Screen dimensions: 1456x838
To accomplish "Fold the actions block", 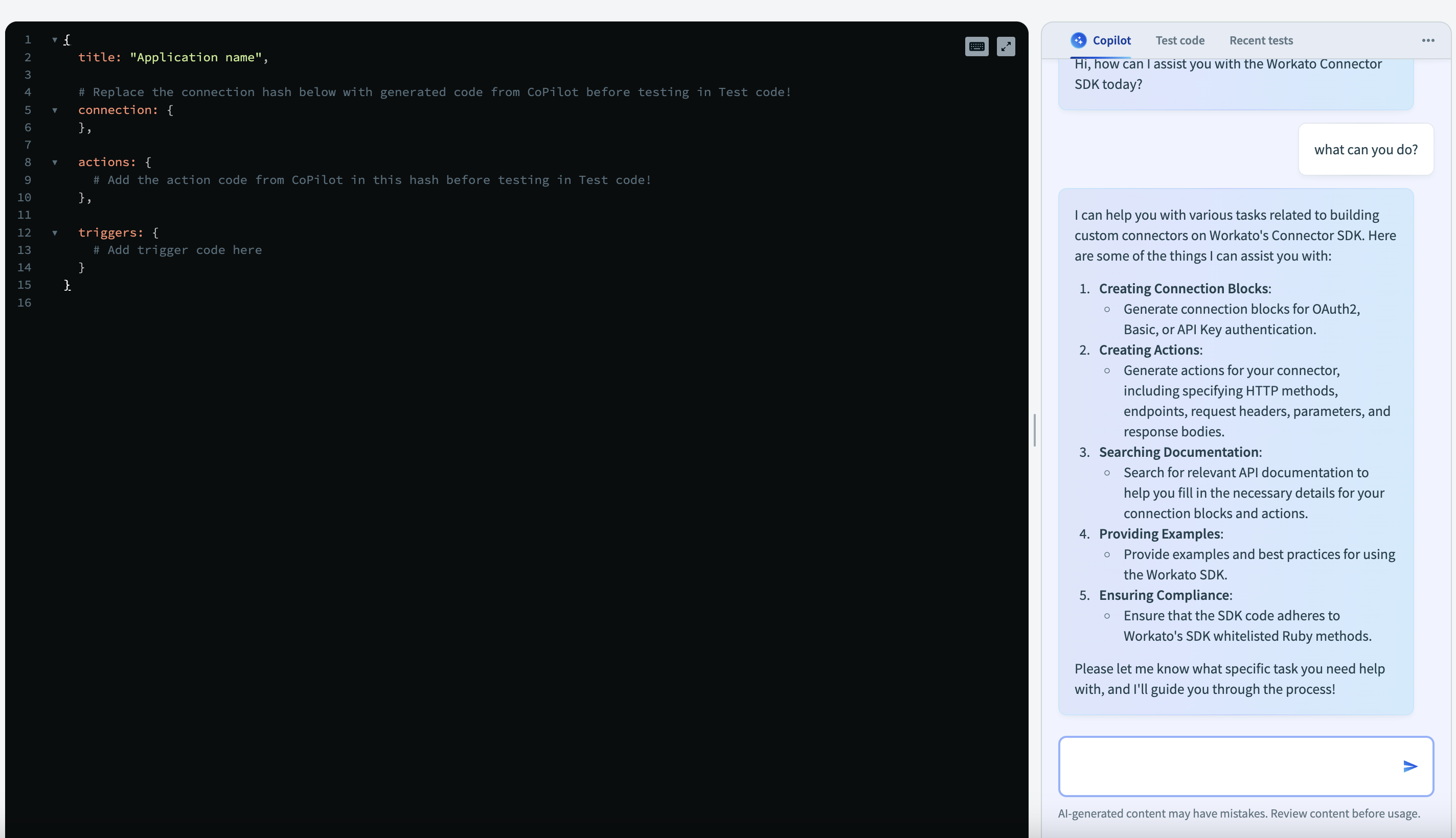I will point(55,162).
